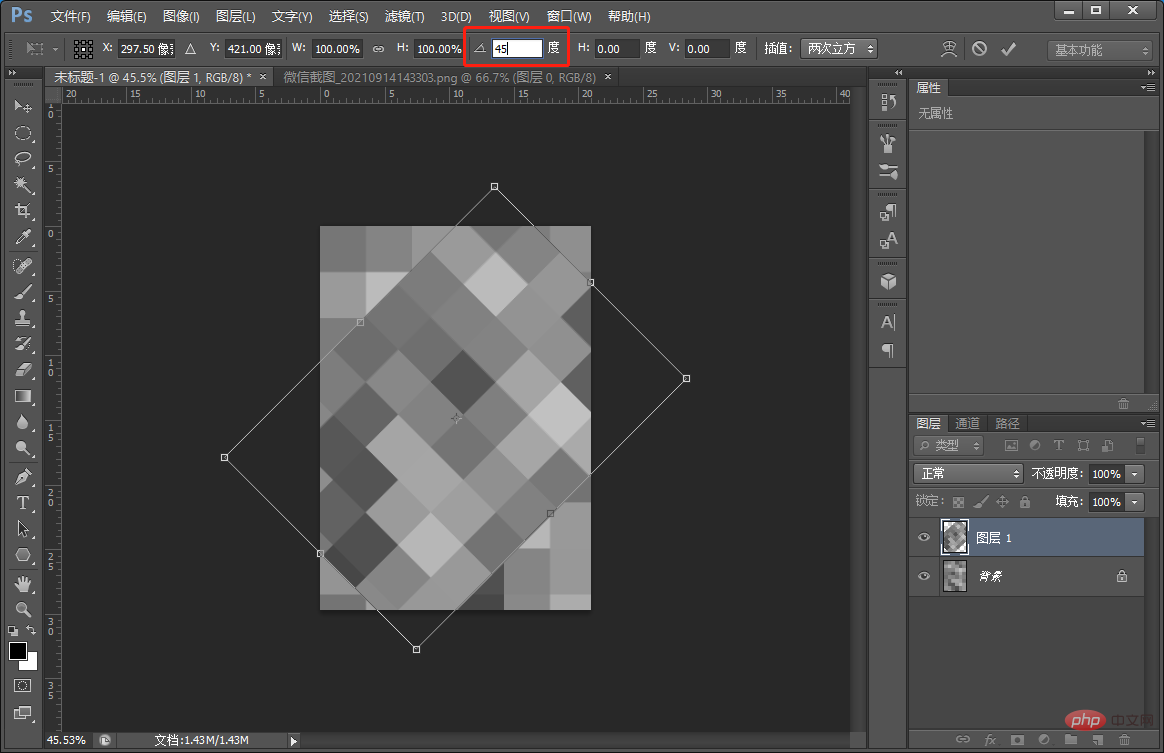Select the History Brush tool
1164x753 pixels.
[x=23, y=344]
